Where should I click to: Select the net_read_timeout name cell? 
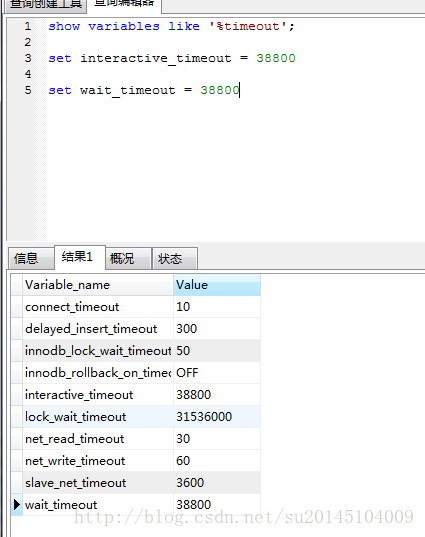[98, 439]
